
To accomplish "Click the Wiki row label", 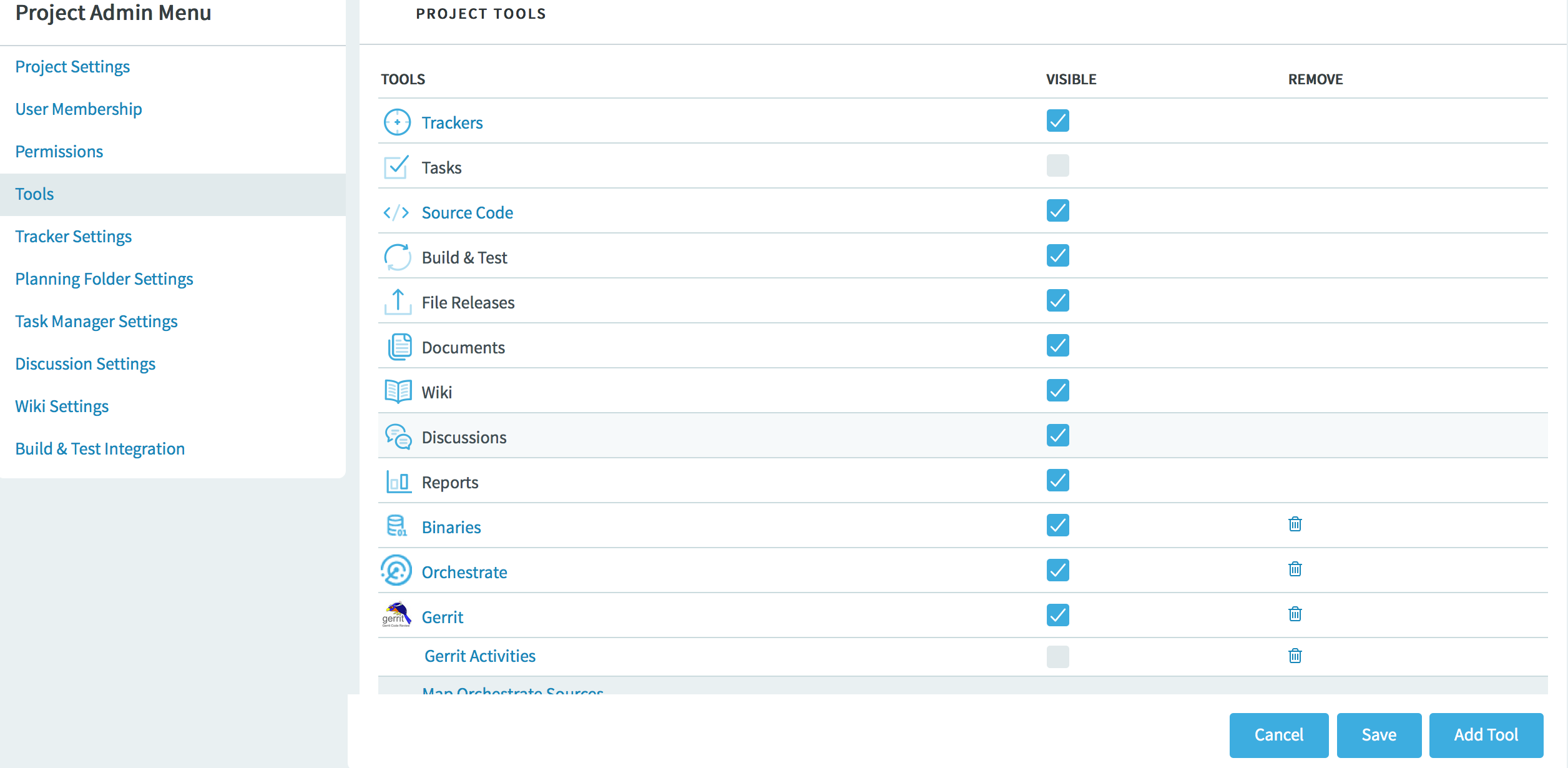I will click(436, 393).
